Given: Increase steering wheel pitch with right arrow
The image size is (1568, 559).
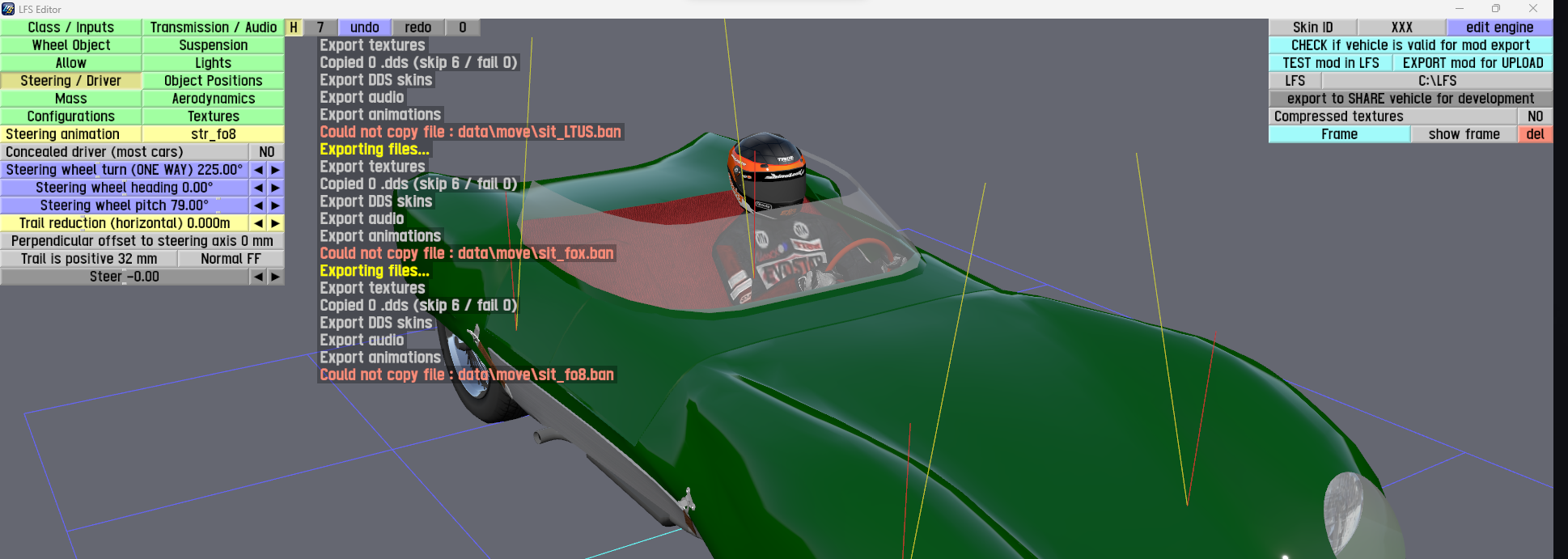Looking at the screenshot, I should point(276,205).
